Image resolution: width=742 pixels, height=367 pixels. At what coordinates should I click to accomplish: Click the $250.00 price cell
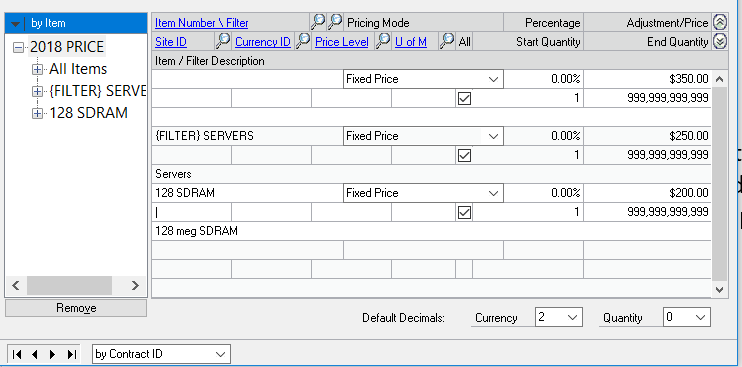pyautogui.click(x=647, y=136)
